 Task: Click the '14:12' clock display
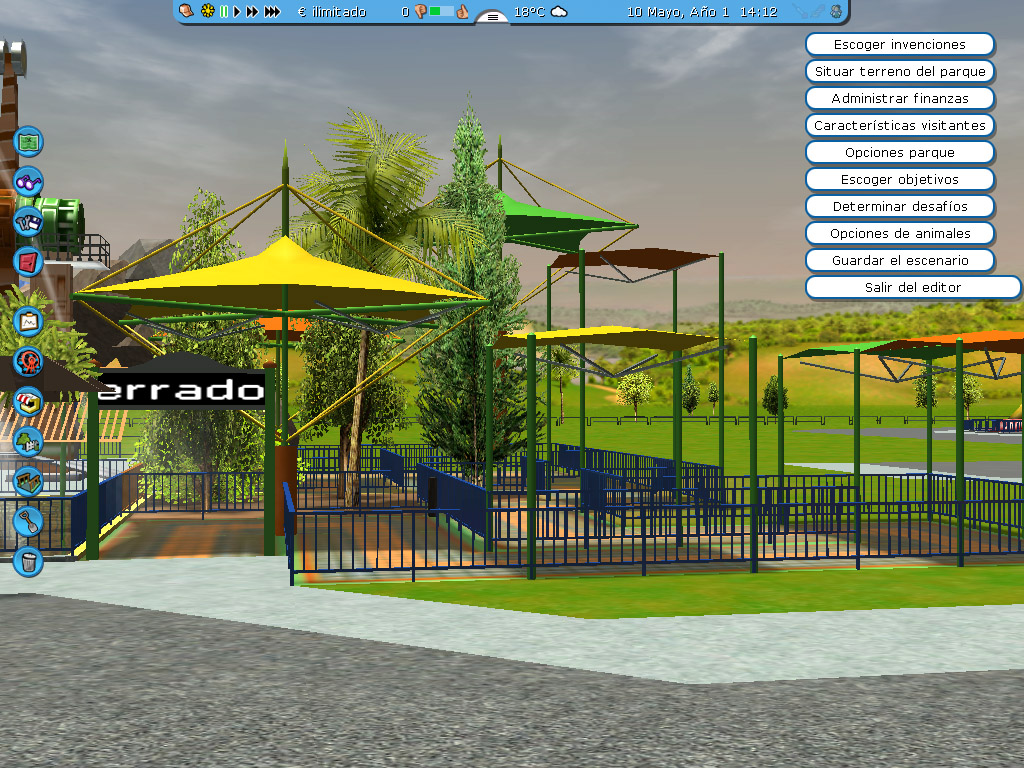pyautogui.click(x=758, y=11)
